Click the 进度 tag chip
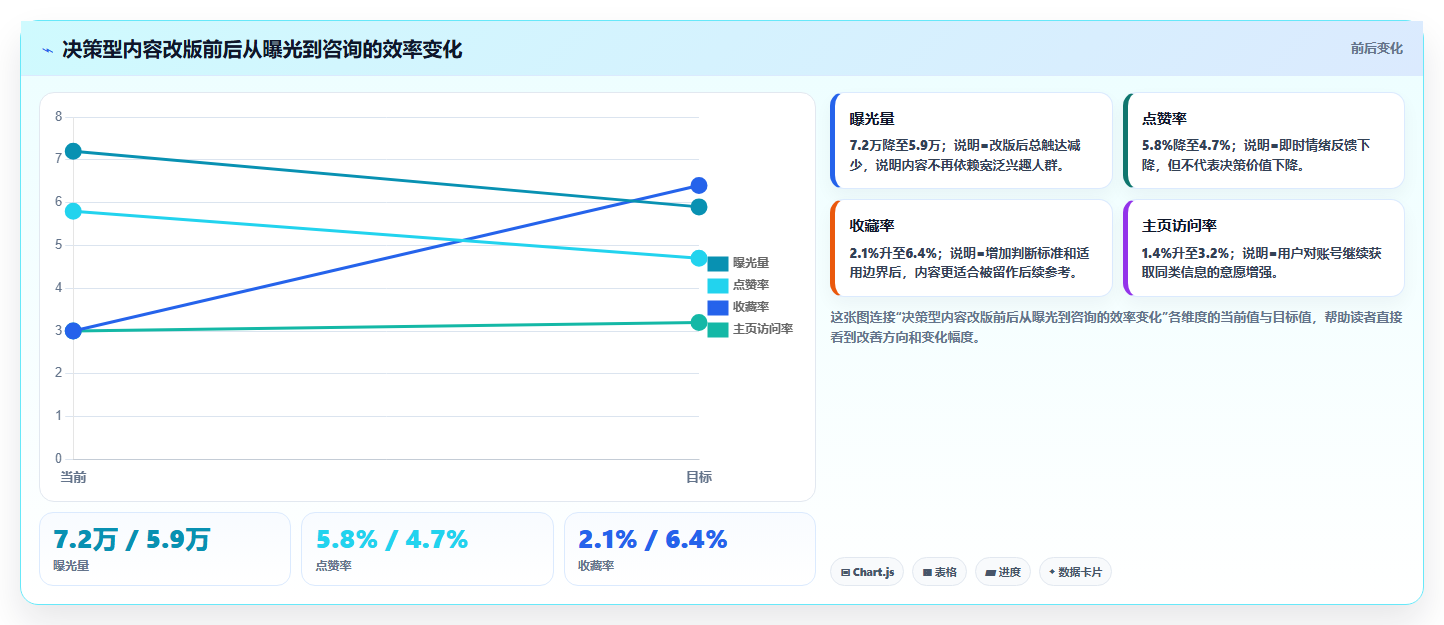This screenshot has height=625, width=1444. [x=1003, y=572]
